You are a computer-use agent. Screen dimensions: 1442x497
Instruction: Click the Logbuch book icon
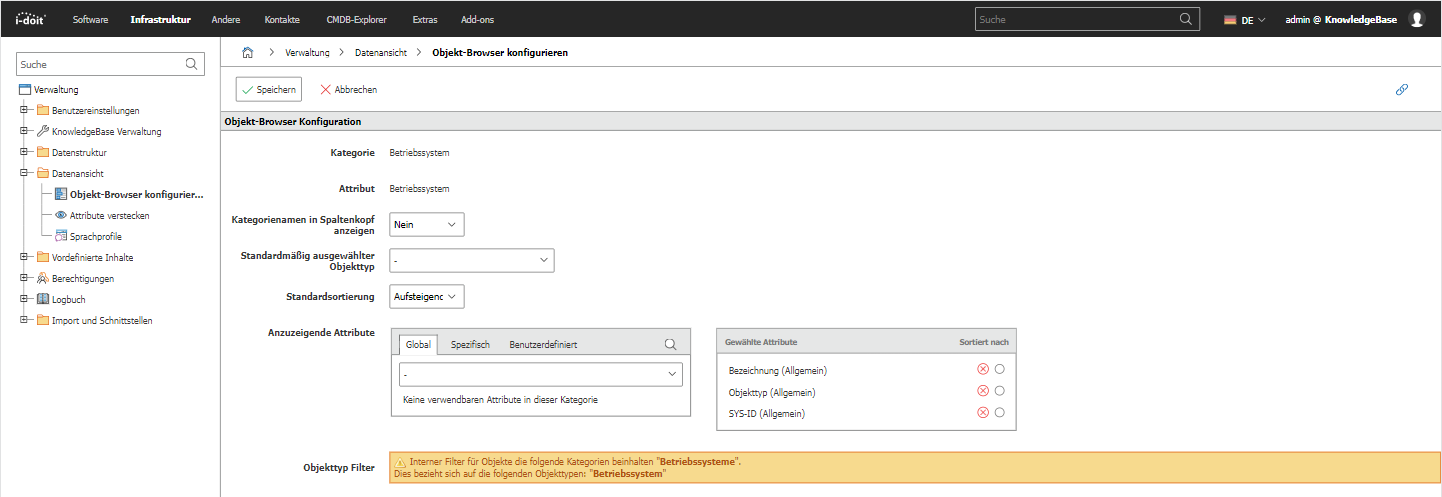point(43,299)
